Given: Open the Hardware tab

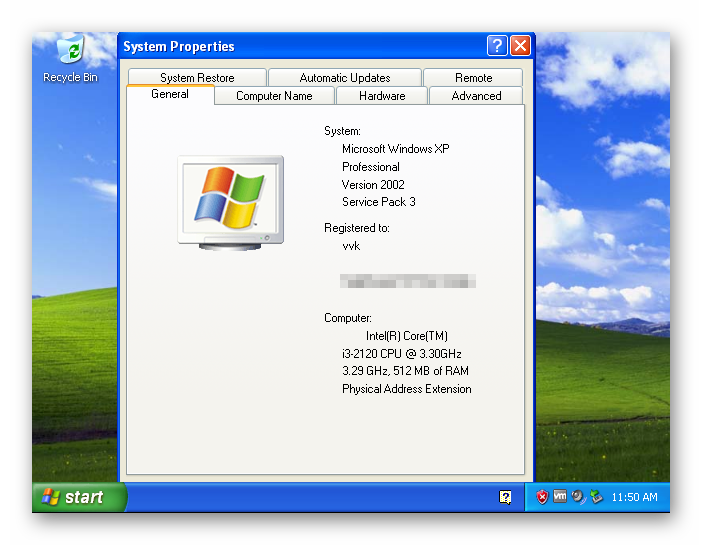Looking at the screenshot, I should (382, 96).
